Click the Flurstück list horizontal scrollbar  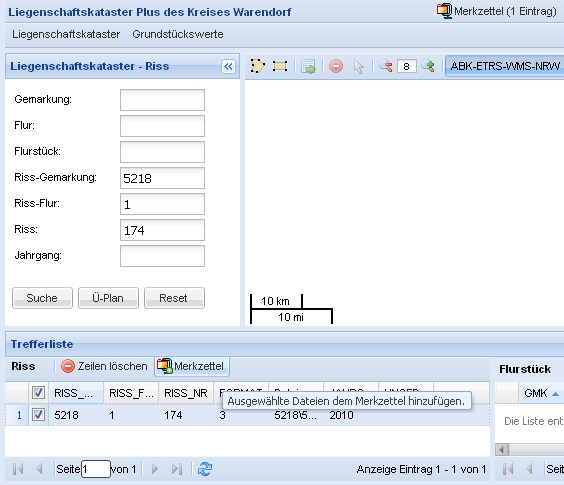529,449
